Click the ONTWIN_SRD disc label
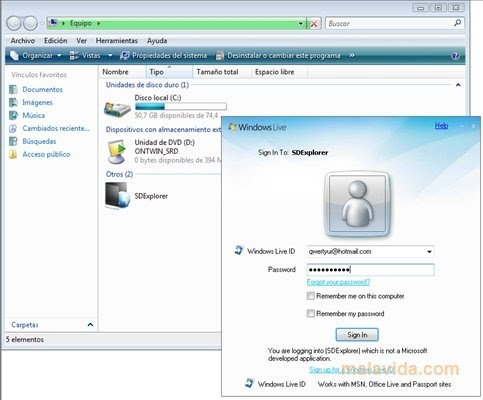Screen dimensions: 483x400 pos(156,151)
